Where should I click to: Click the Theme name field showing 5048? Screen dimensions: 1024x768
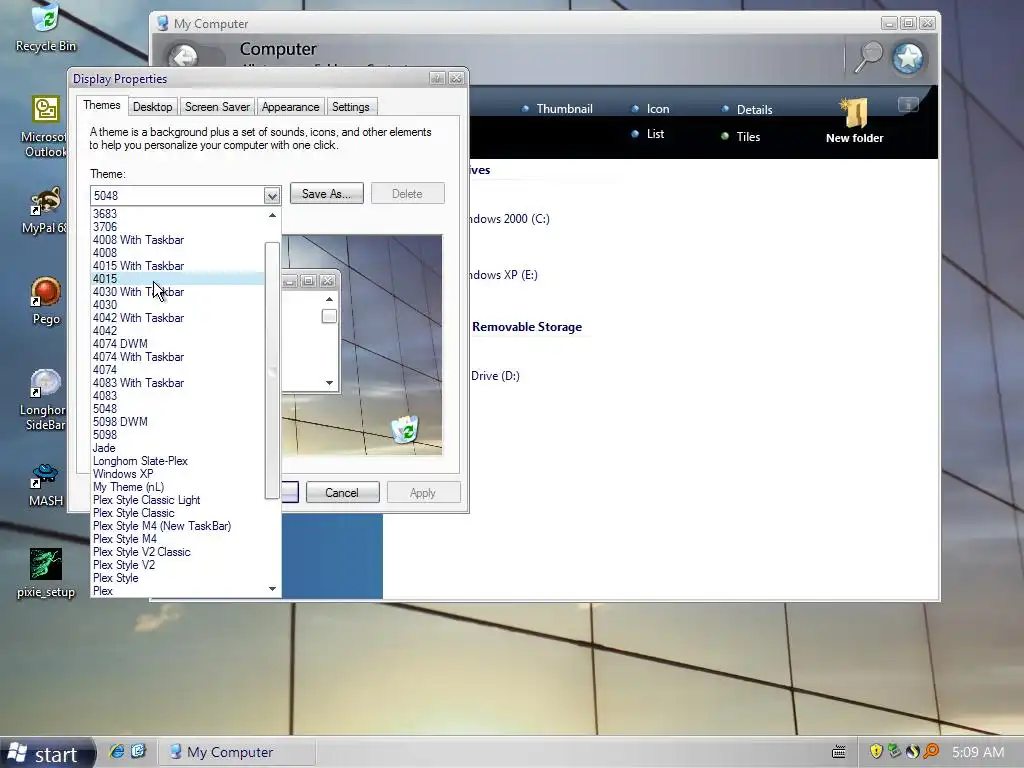coord(177,195)
